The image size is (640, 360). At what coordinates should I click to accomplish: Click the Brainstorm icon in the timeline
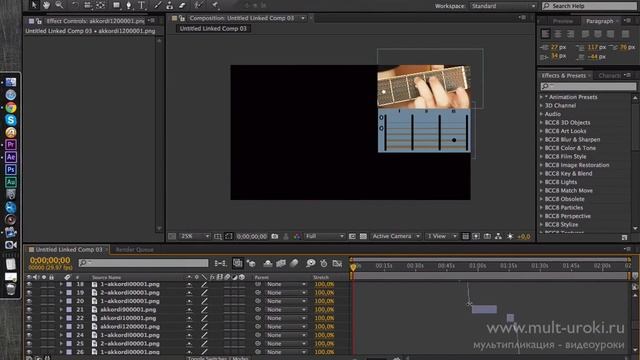pyautogui.click(x=311, y=263)
